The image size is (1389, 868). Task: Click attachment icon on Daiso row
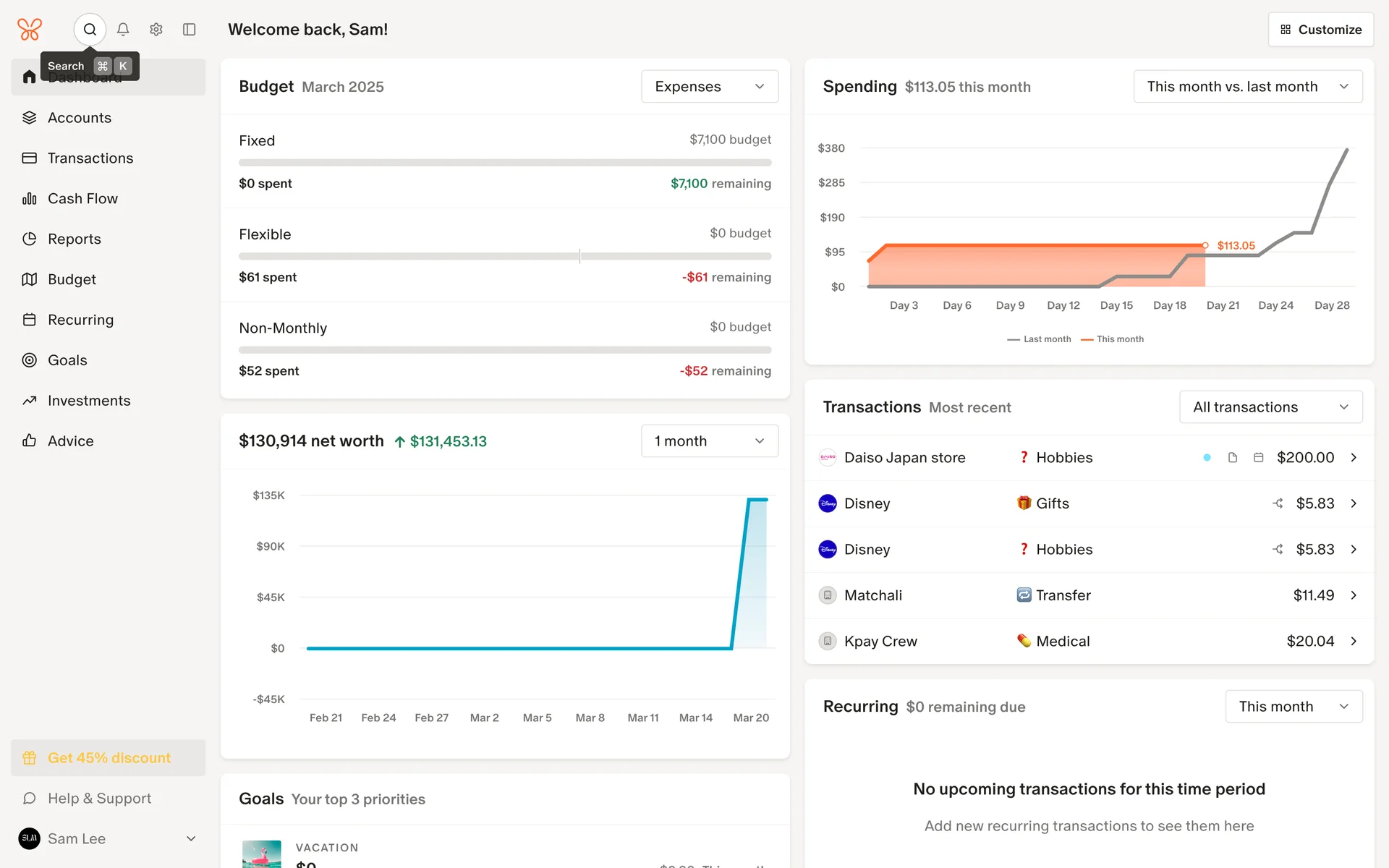pos(1233,458)
